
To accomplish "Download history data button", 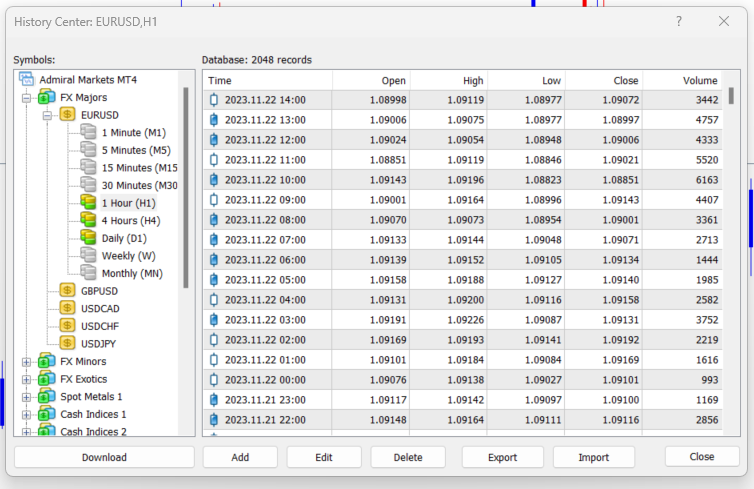I will tap(104, 457).
